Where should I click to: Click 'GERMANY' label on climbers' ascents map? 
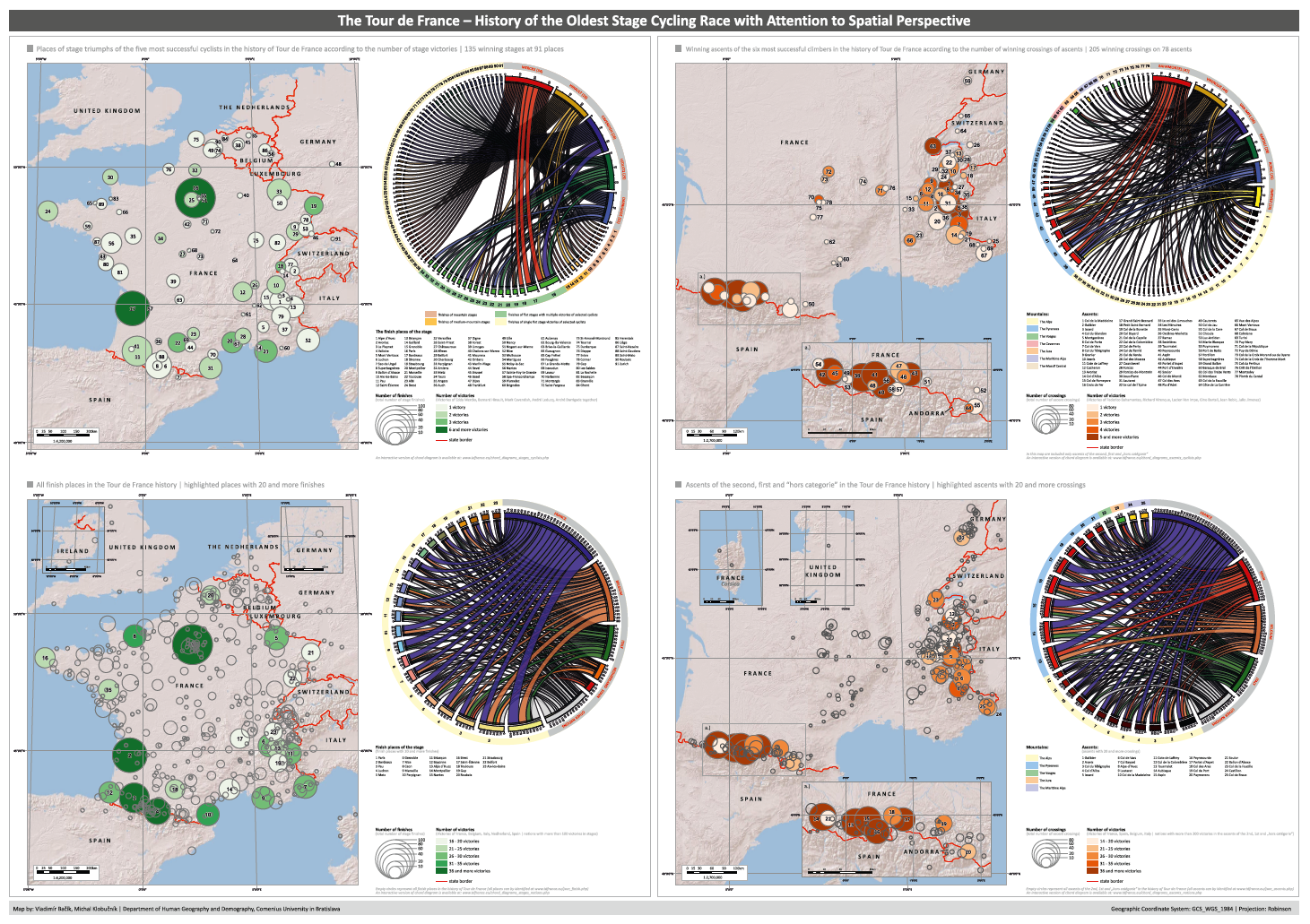tap(986, 72)
